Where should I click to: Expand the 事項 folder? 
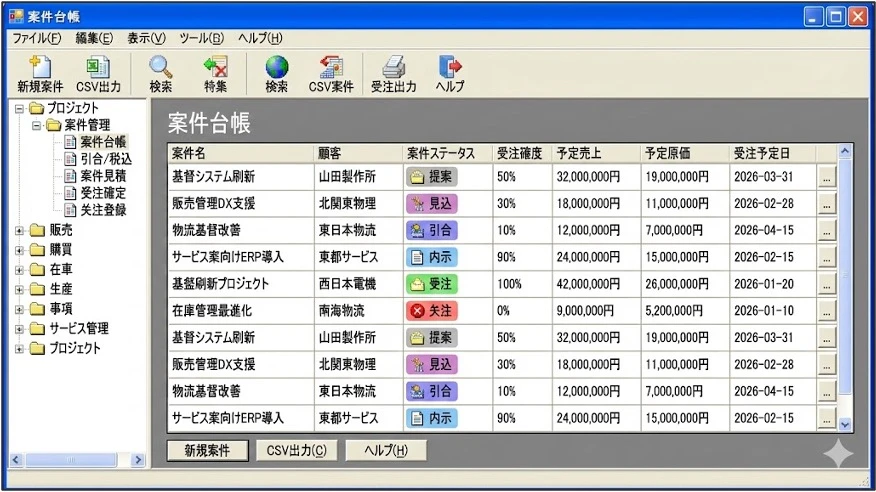click(x=20, y=309)
